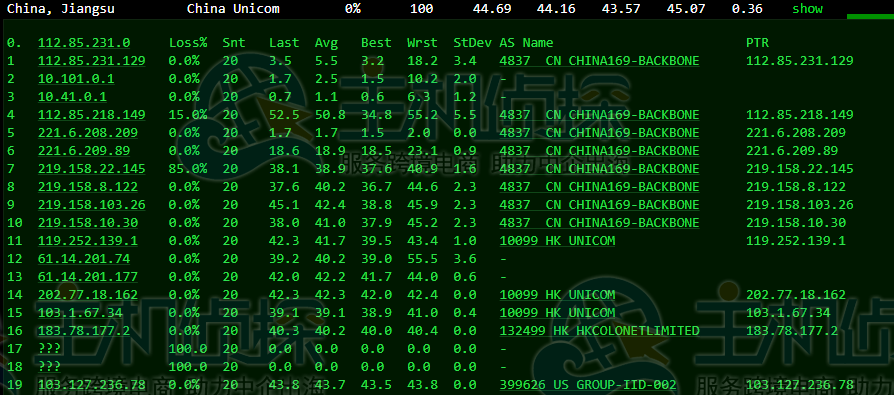The height and width of the screenshot is (395, 894).
Task: Click hop 12 IP 61.14.201.74
Action: (84, 259)
